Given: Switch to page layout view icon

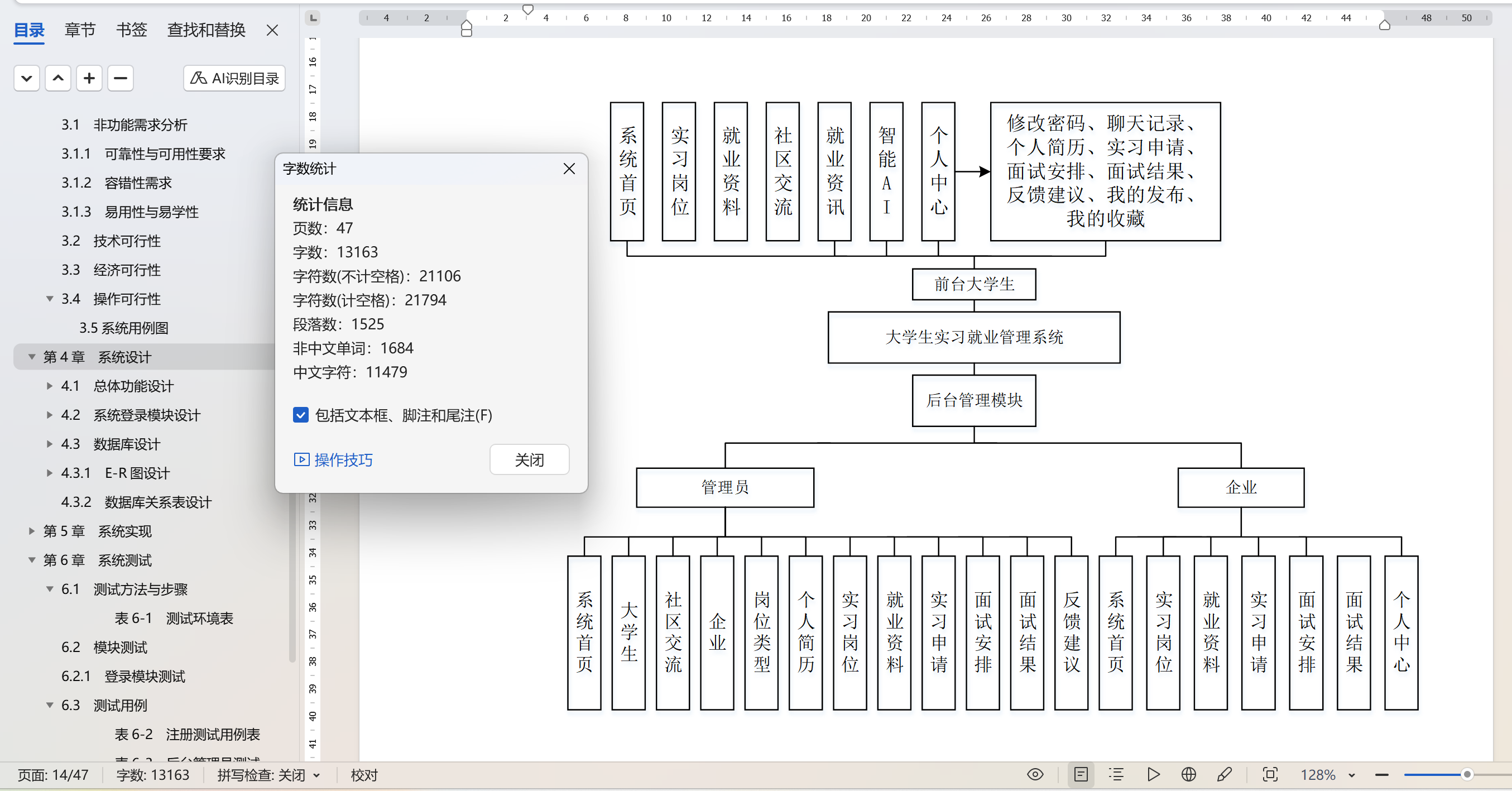Looking at the screenshot, I should coord(1081,775).
